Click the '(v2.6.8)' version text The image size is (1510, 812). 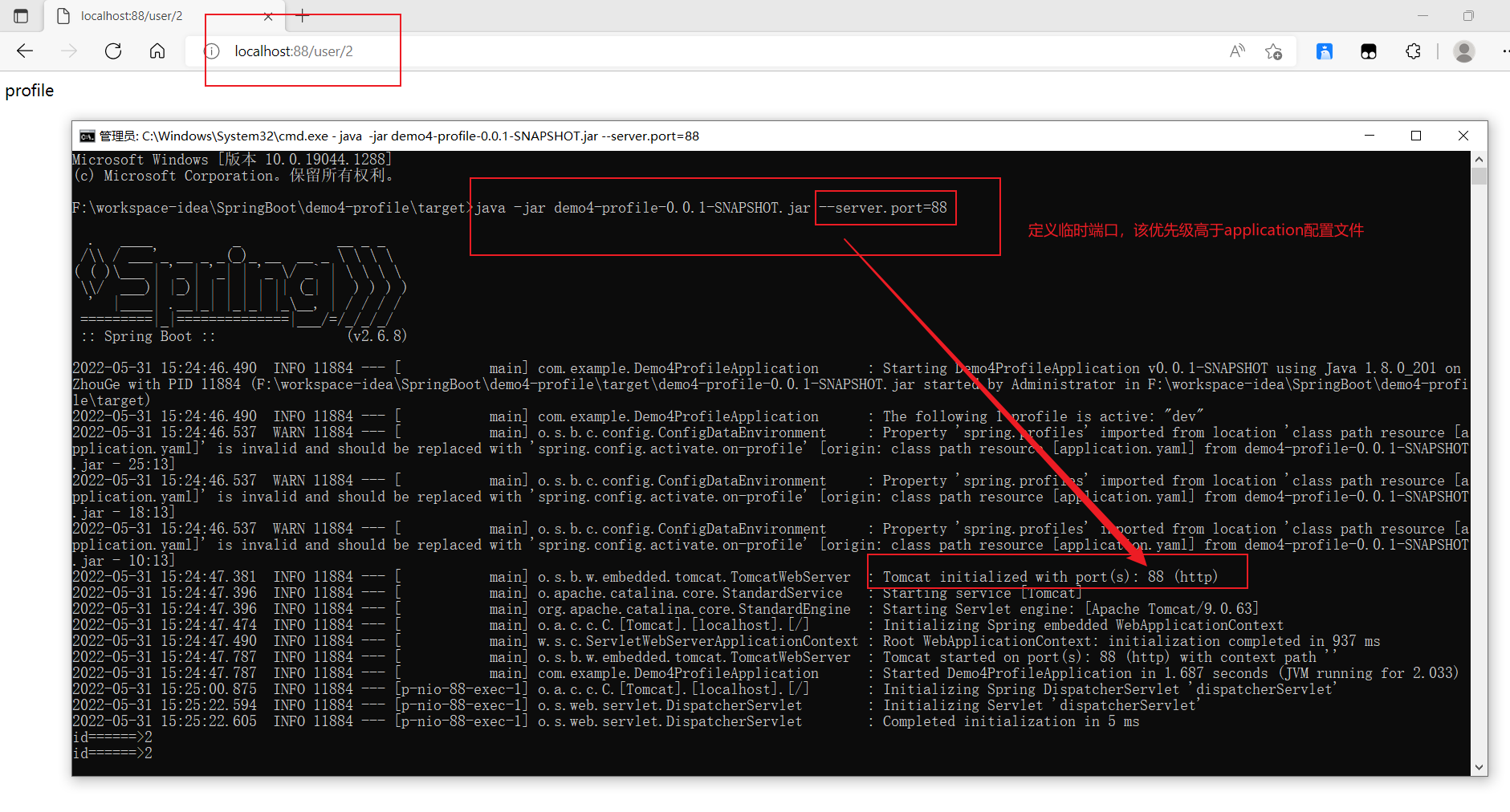click(376, 336)
